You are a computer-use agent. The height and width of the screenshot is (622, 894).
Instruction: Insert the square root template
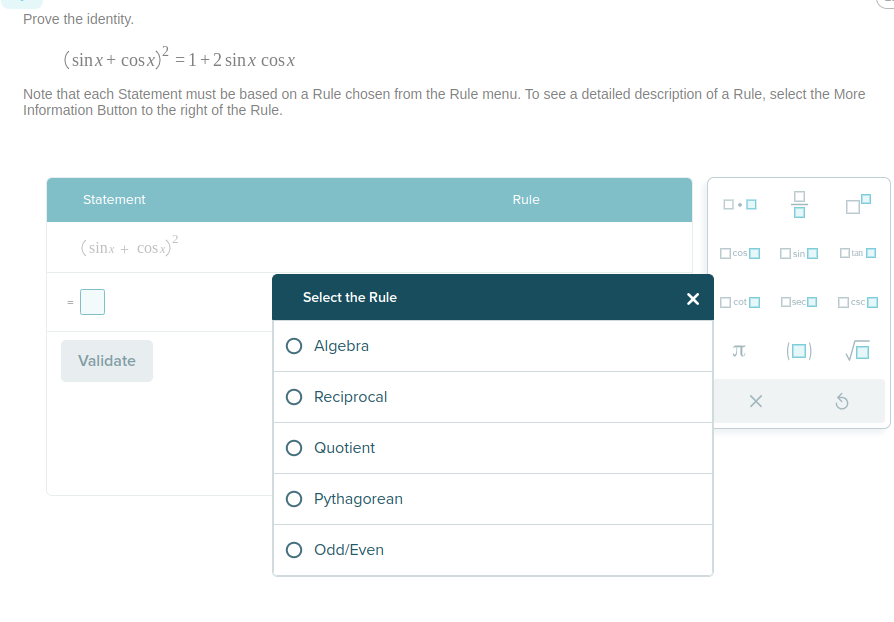tap(857, 351)
